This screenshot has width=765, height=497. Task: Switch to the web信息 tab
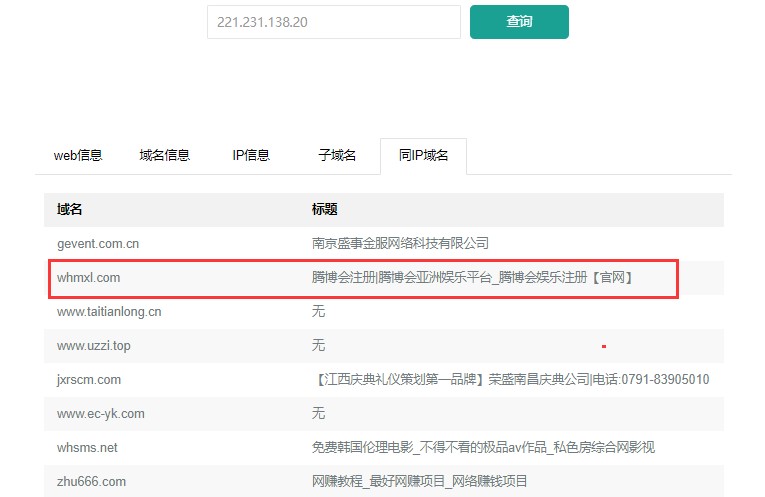(78, 156)
